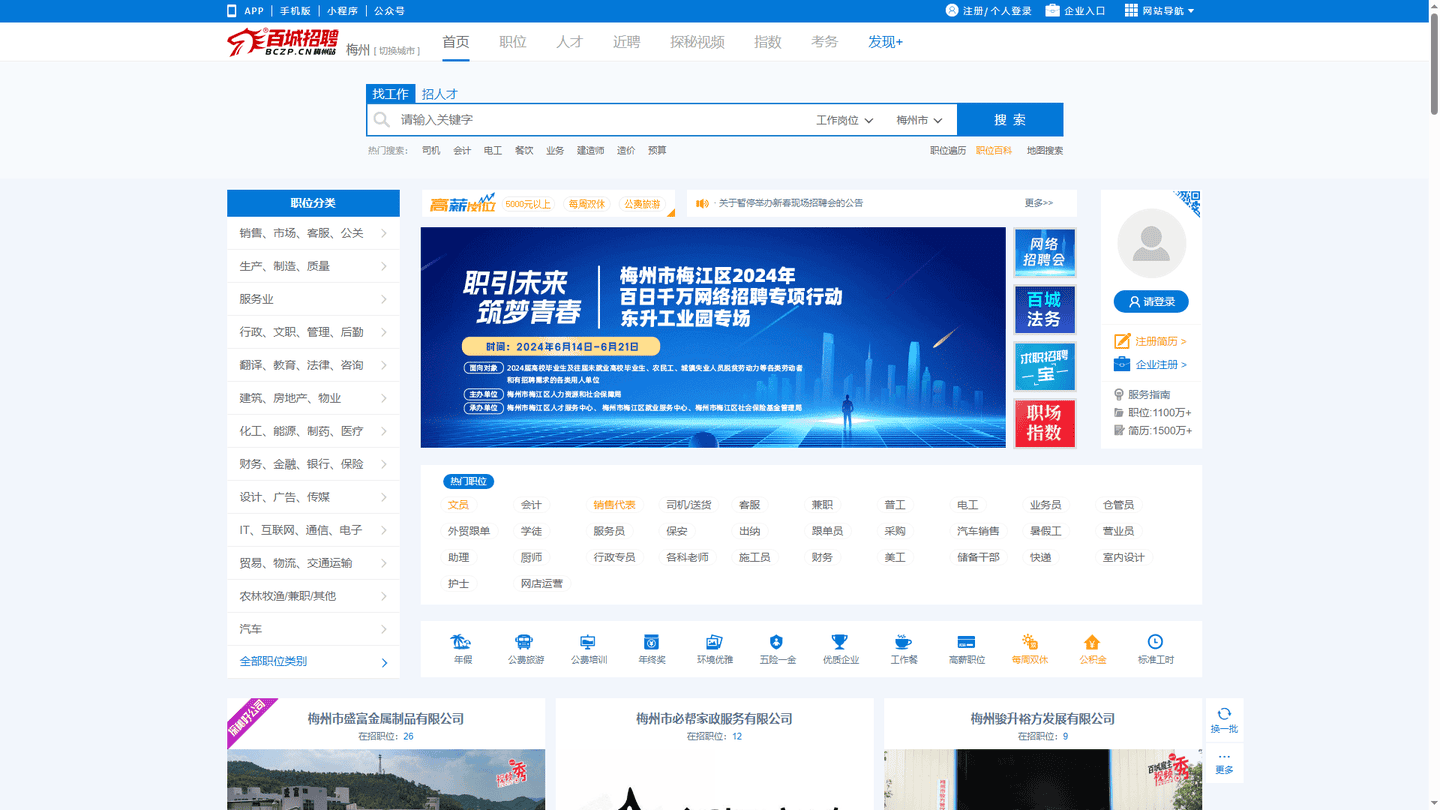The height and width of the screenshot is (810, 1440).
Task: Click the QR code corner icon
Action: pyautogui.click(x=1187, y=203)
